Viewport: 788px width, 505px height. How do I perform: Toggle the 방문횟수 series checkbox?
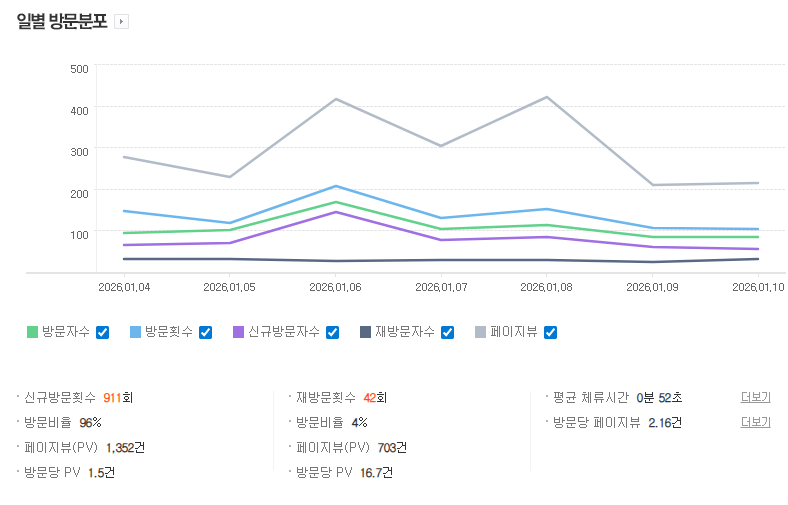point(205,332)
